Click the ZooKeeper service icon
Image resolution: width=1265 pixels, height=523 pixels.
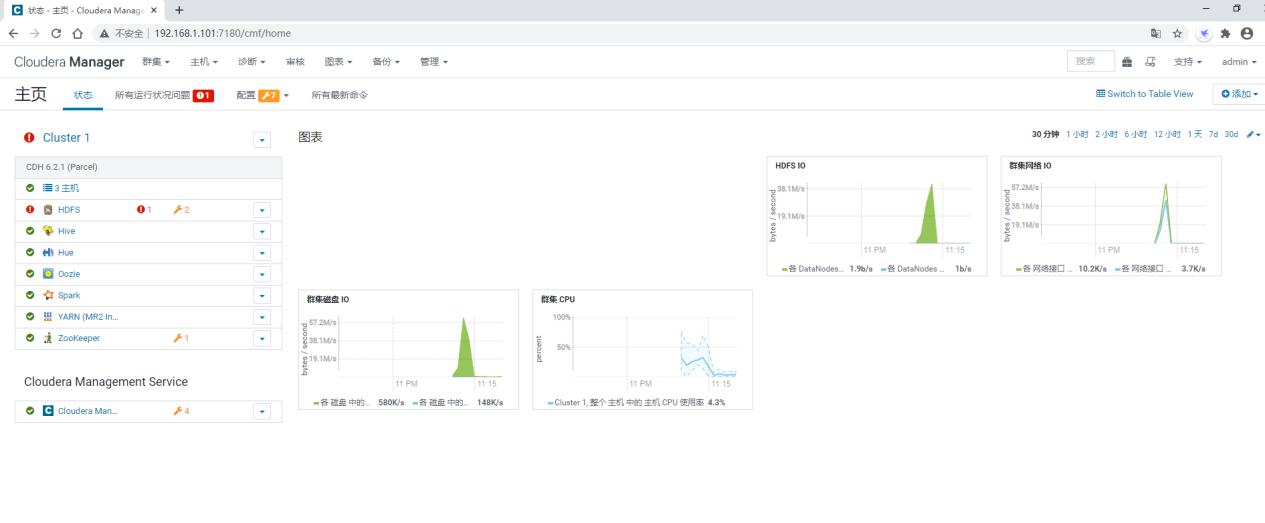pyautogui.click(x=48, y=338)
